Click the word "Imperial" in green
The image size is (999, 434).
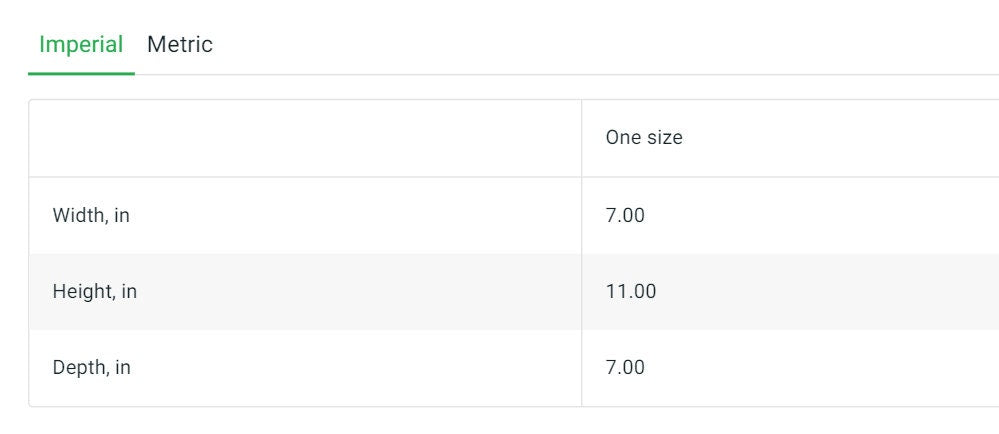coord(81,45)
